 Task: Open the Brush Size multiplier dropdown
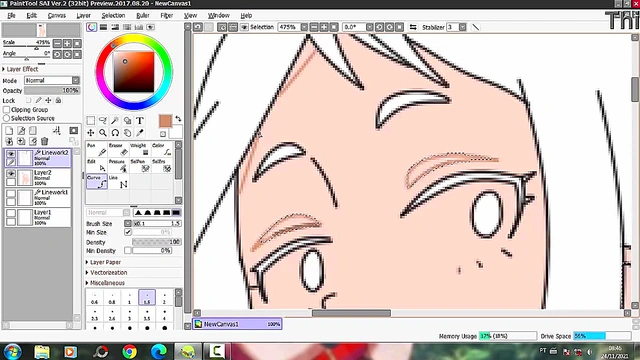point(128,223)
